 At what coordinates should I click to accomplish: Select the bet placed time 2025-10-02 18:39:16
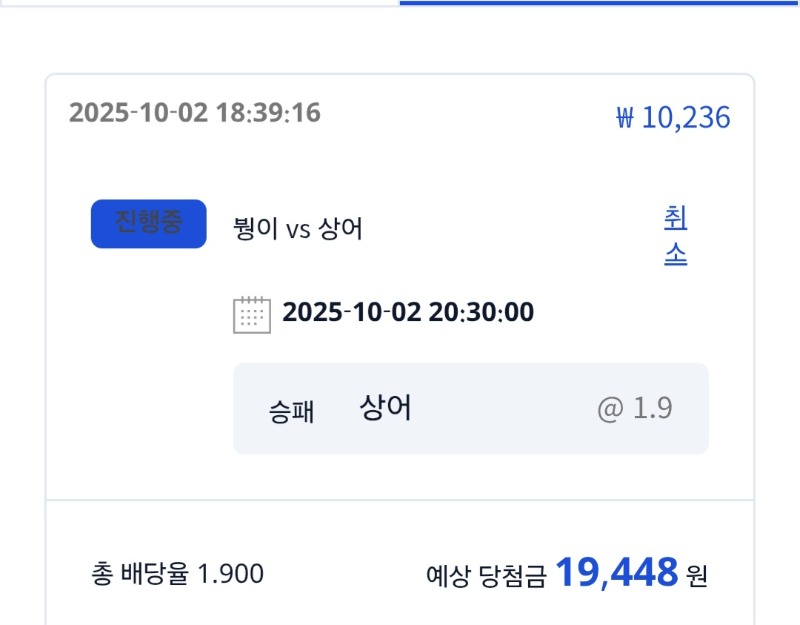pos(195,112)
